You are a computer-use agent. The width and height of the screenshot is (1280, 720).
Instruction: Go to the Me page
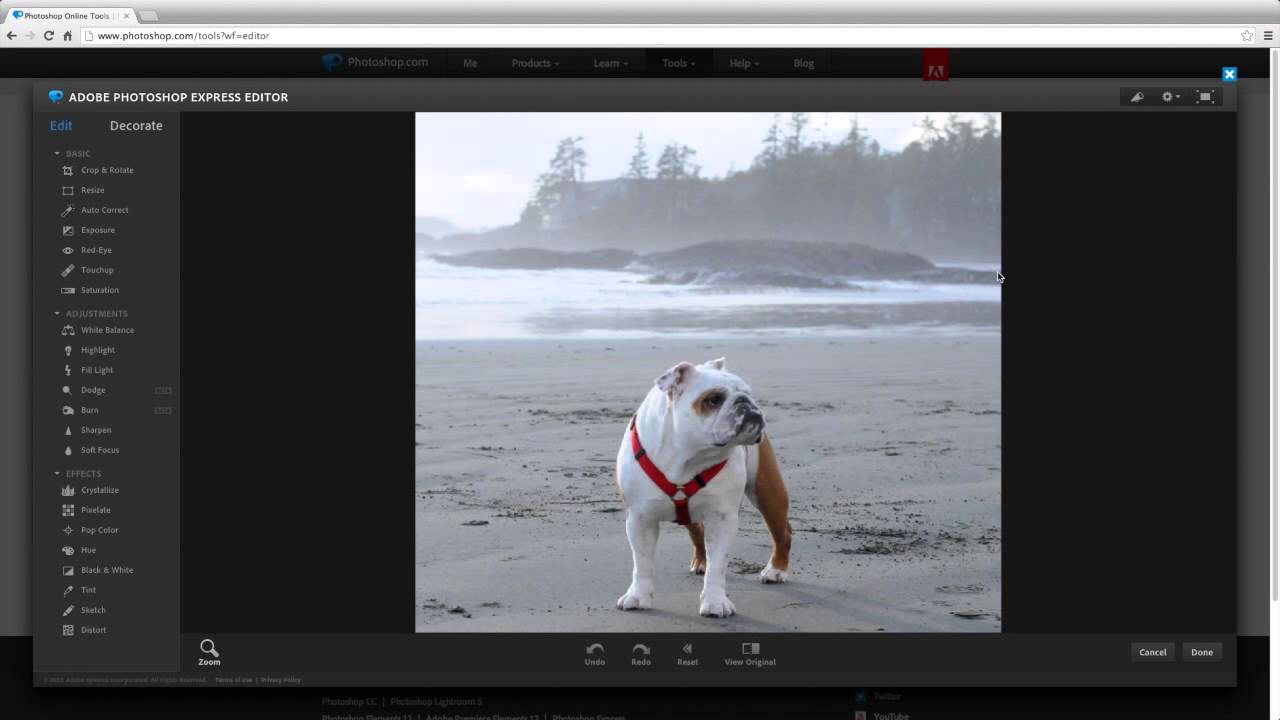(470, 63)
